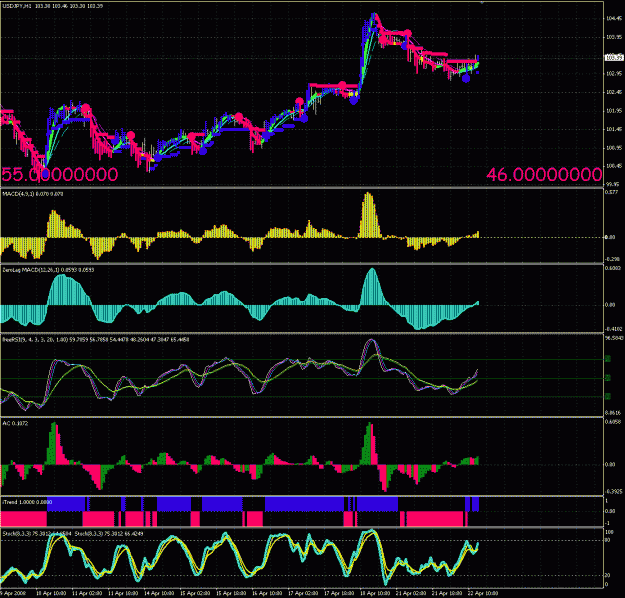Click the 22 Apr 10:00 time label
The image size is (625, 598).
[483, 593]
